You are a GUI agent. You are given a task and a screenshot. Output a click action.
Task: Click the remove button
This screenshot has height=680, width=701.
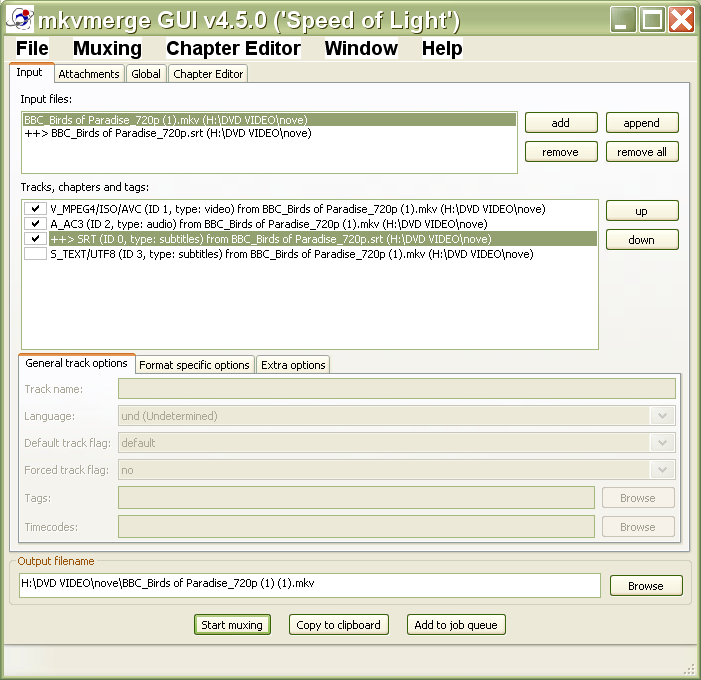click(x=561, y=152)
